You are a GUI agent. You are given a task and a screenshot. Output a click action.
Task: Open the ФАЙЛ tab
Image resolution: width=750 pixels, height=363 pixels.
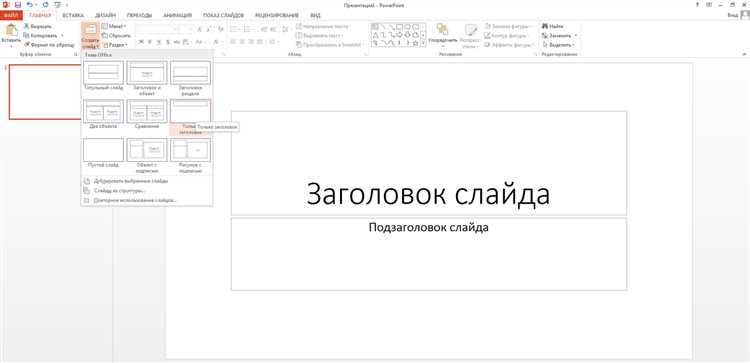point(11,15)
